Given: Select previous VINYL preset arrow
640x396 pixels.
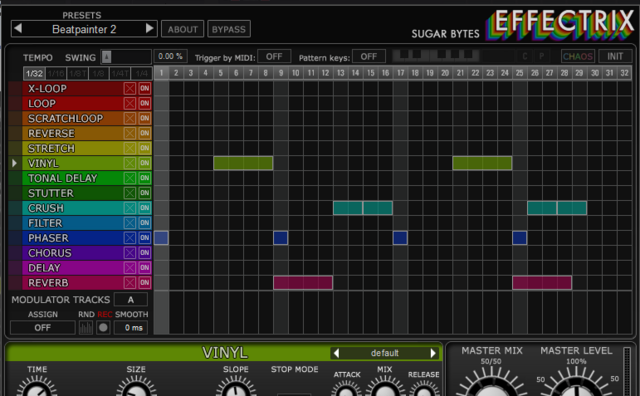Looking at the screenshot, I should (x=336, y=353).
